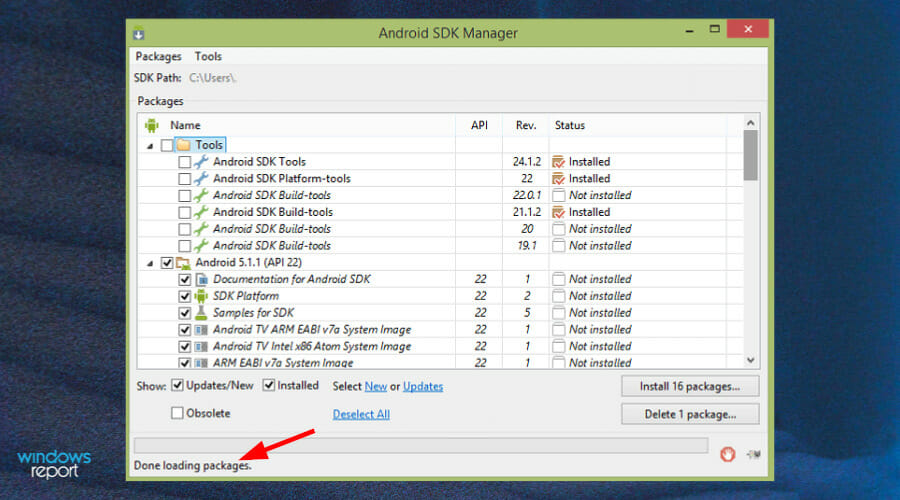Click wrench icon for Build-tools 19.1
The width and height of the screenshot is (900, 500).
[201, 246]
